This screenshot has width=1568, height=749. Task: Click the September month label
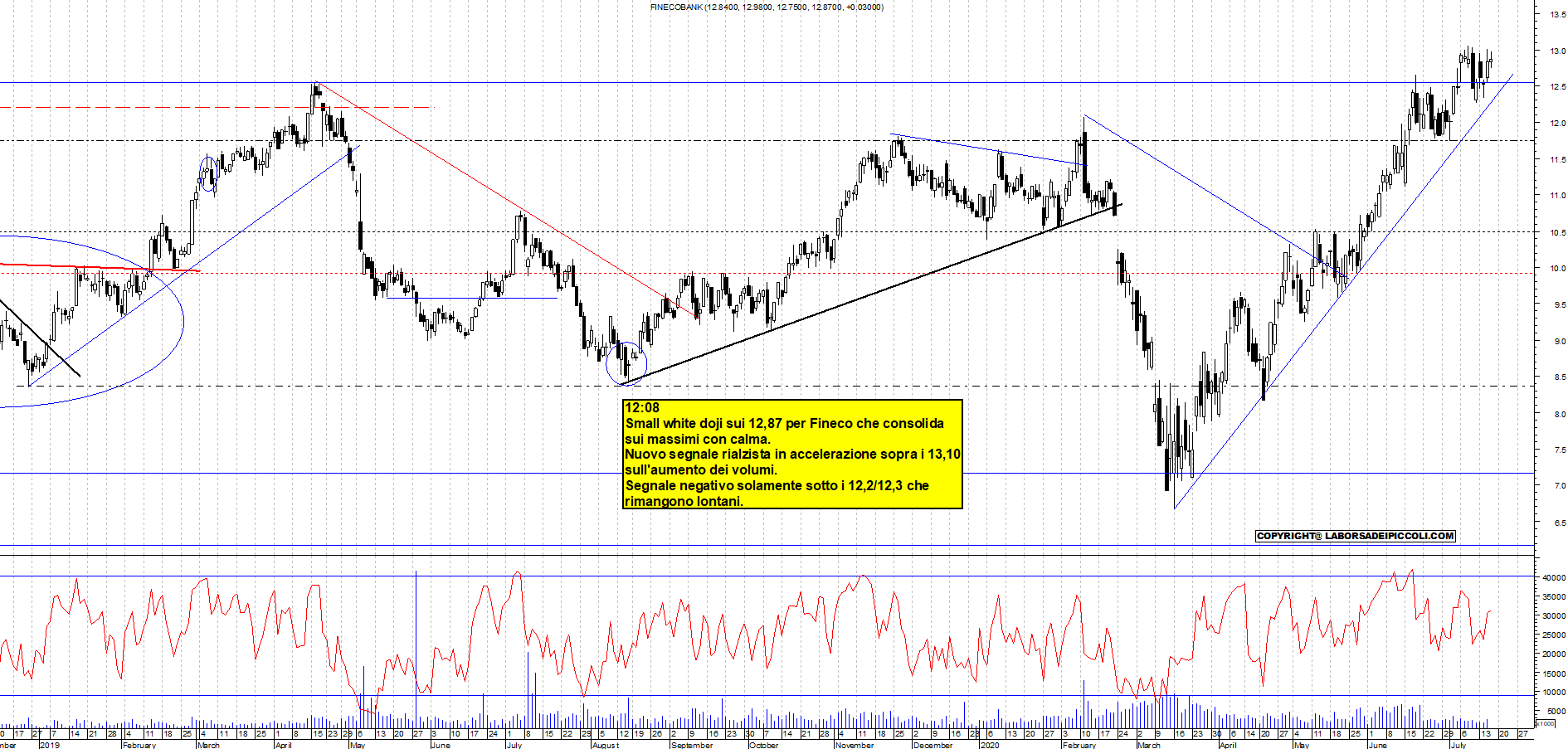coord(692,745)
